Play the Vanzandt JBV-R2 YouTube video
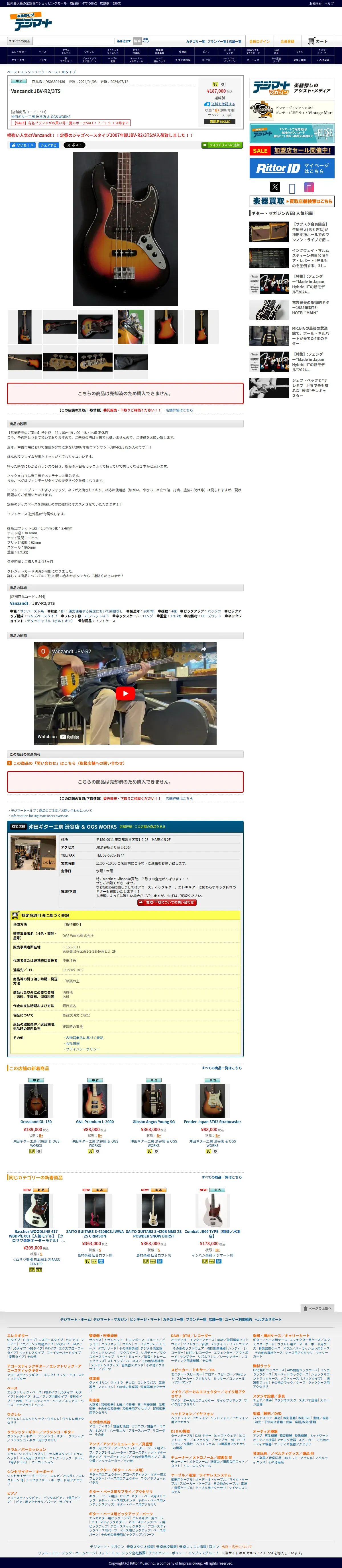Screen dimensions: 342x1568 coord(125,693)
